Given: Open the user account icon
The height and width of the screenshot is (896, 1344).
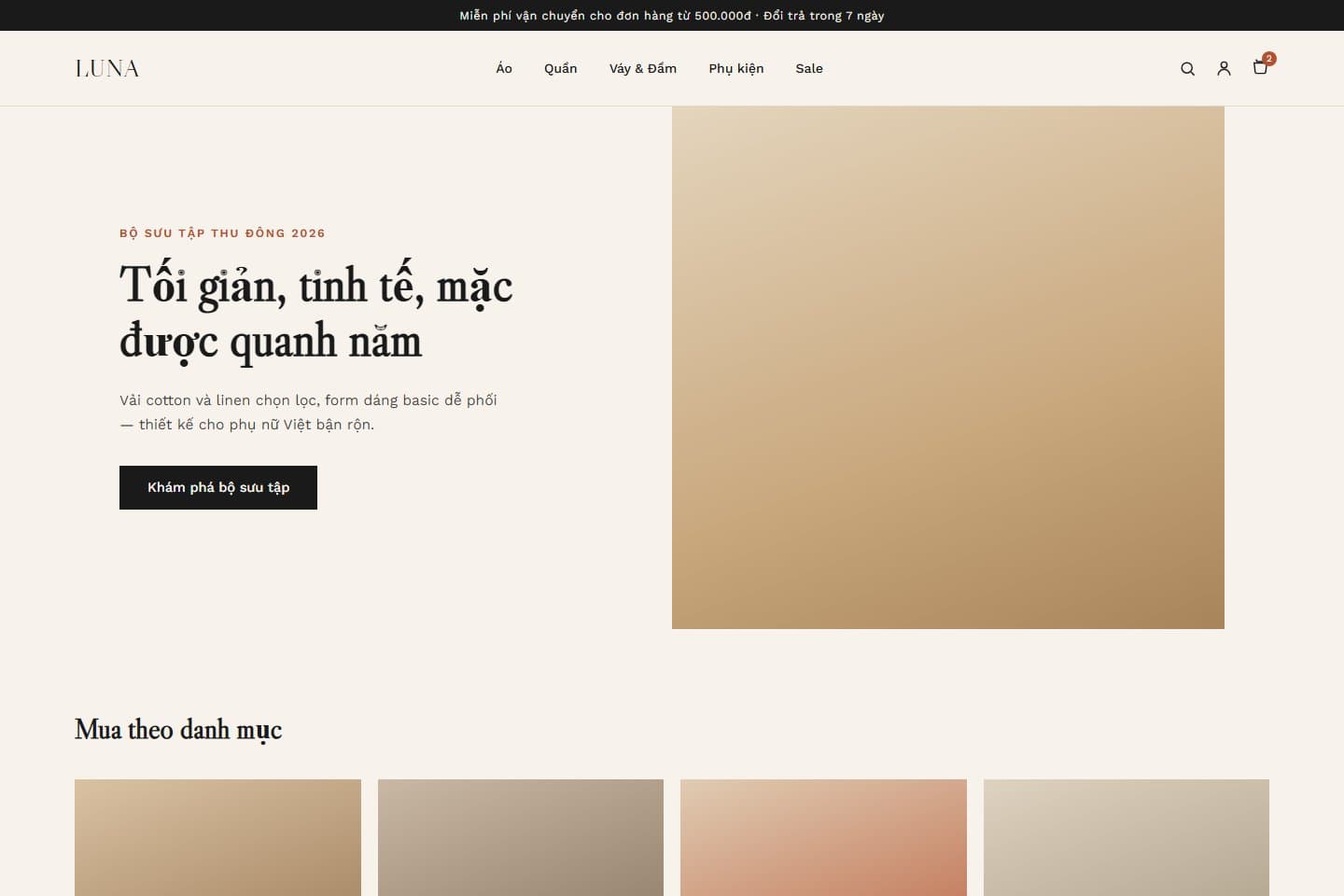Looking at the screenshot, I should tap(1224, 68).
